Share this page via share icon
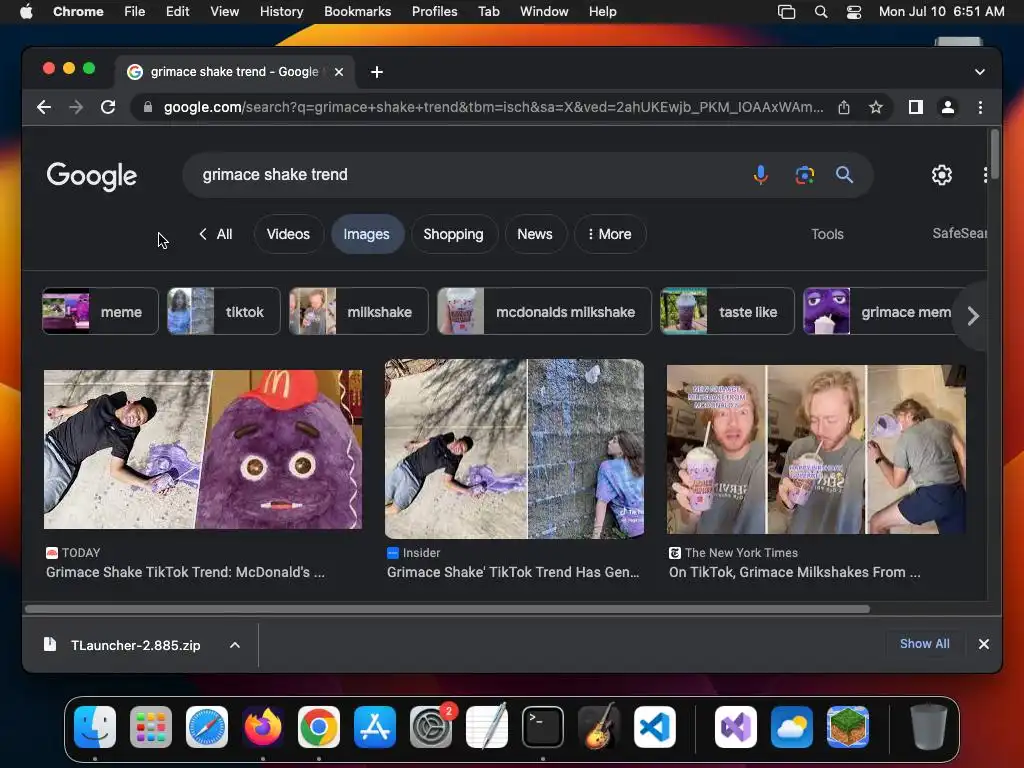 (x=844, y=107)
